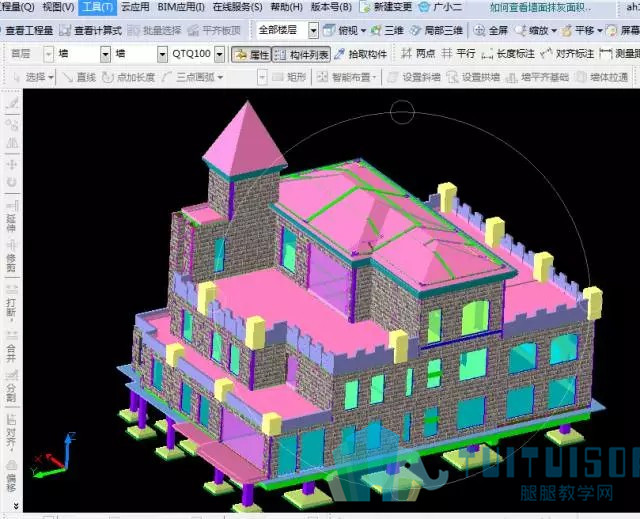Open the BIM应用(I) menu
This screenshot has width=640, height=519.
click(181, 7)
